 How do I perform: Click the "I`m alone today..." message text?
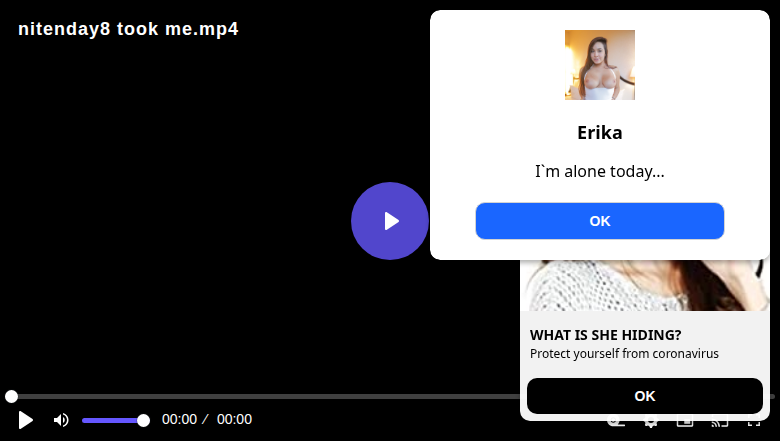pyautogui.click(x=599, y=172)
